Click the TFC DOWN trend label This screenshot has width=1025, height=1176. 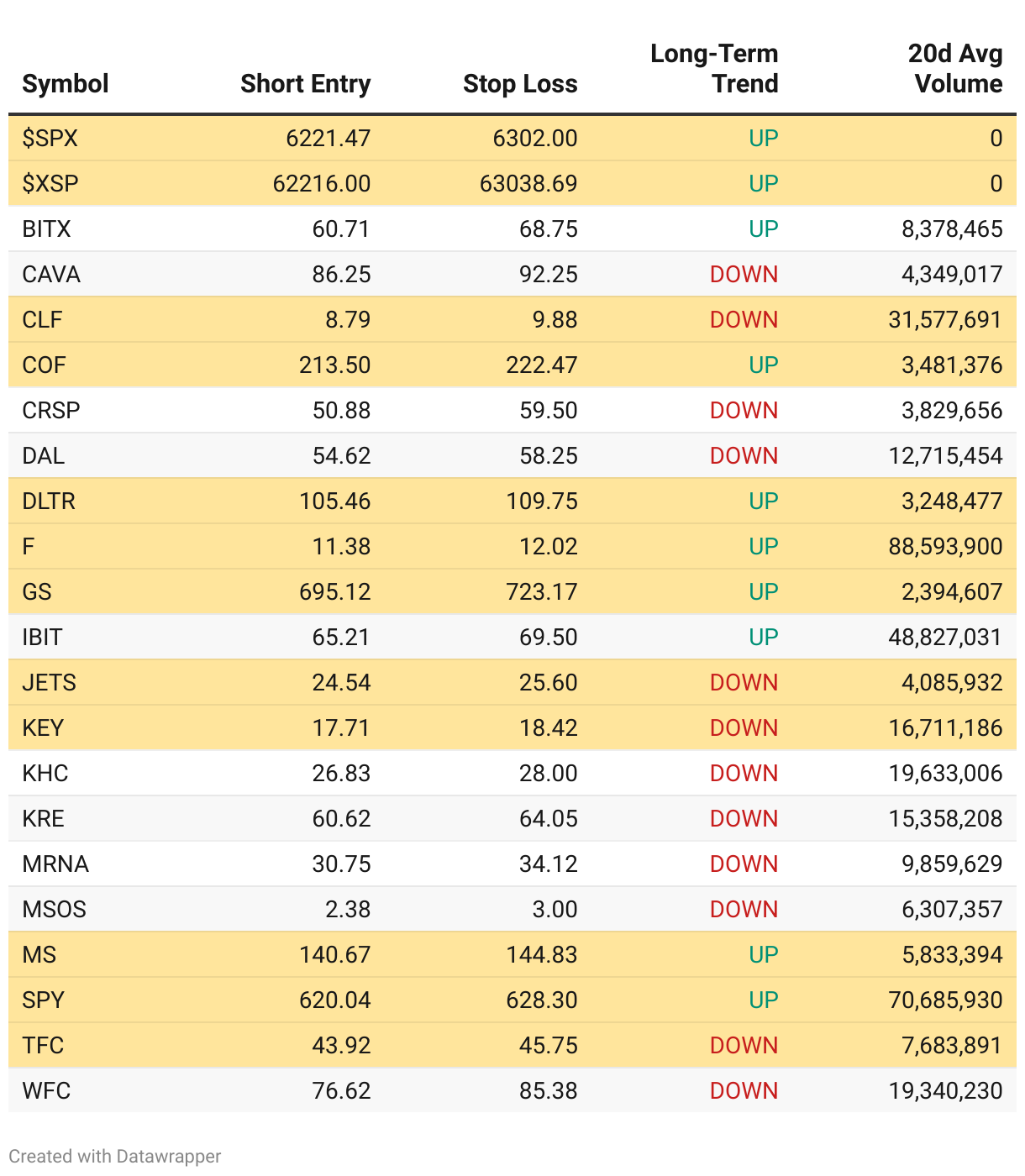(744, 1045)
